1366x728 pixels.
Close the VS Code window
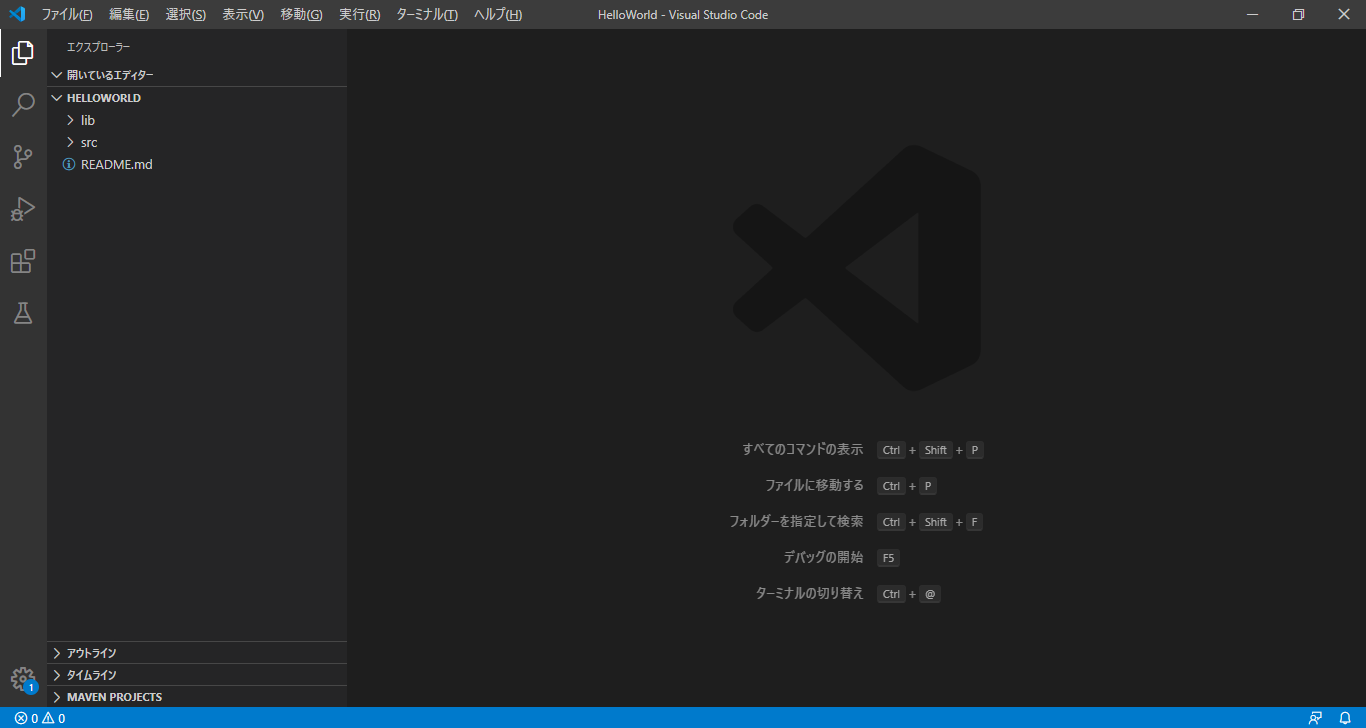[x=1344, y=14]
